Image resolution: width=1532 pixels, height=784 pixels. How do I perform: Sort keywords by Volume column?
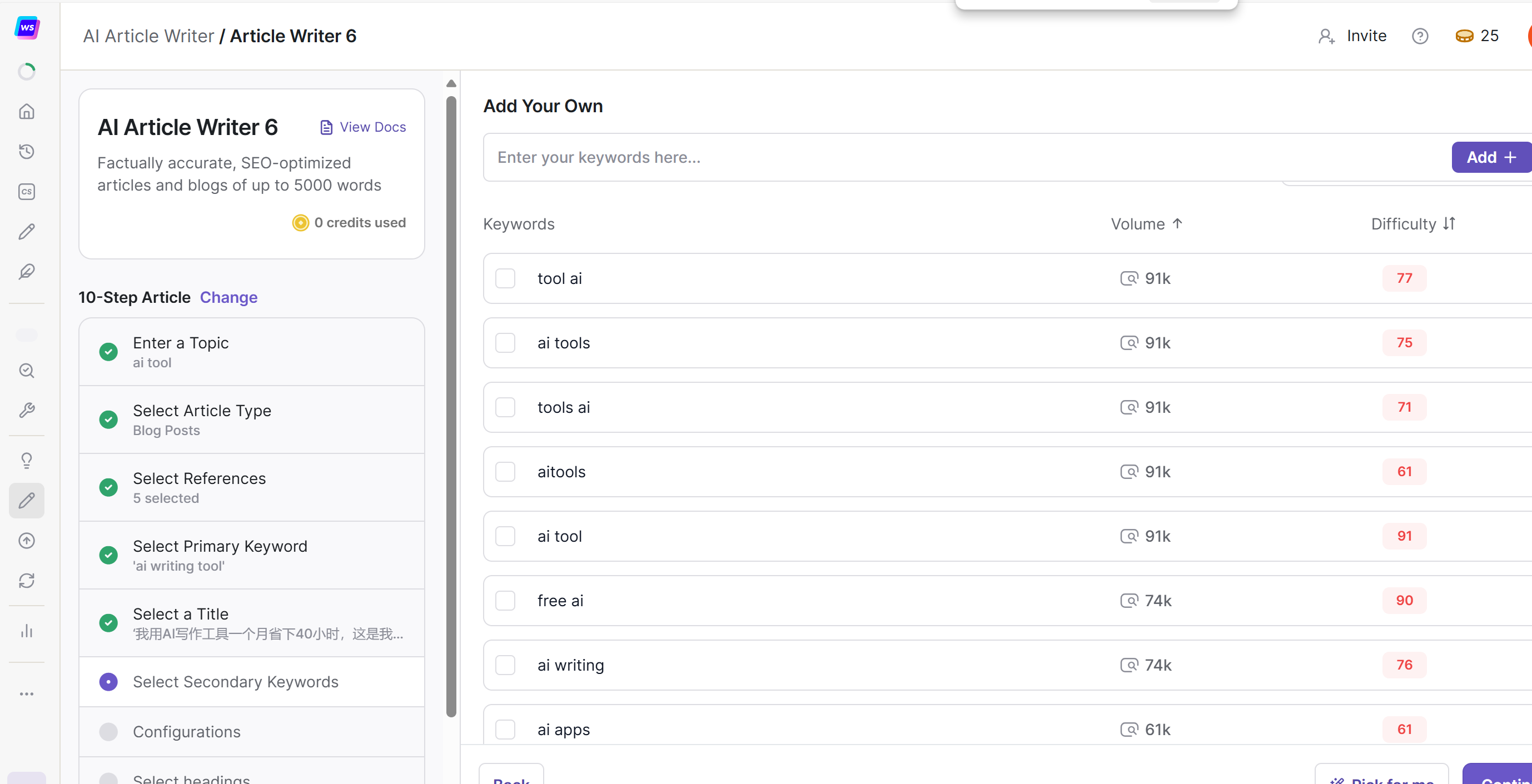coord(1146,224)
